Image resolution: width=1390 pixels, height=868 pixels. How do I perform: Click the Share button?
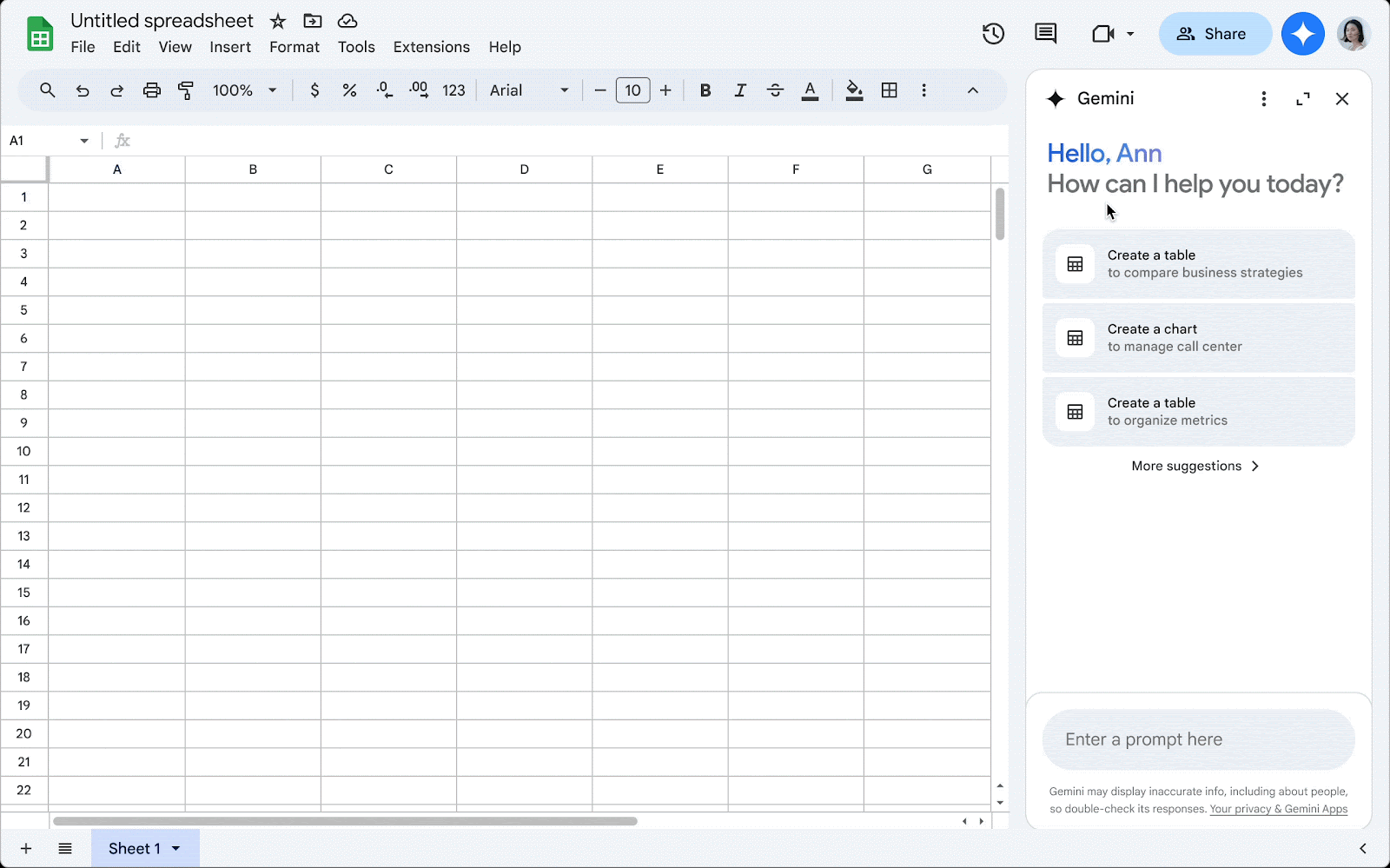coord(1215,34)
